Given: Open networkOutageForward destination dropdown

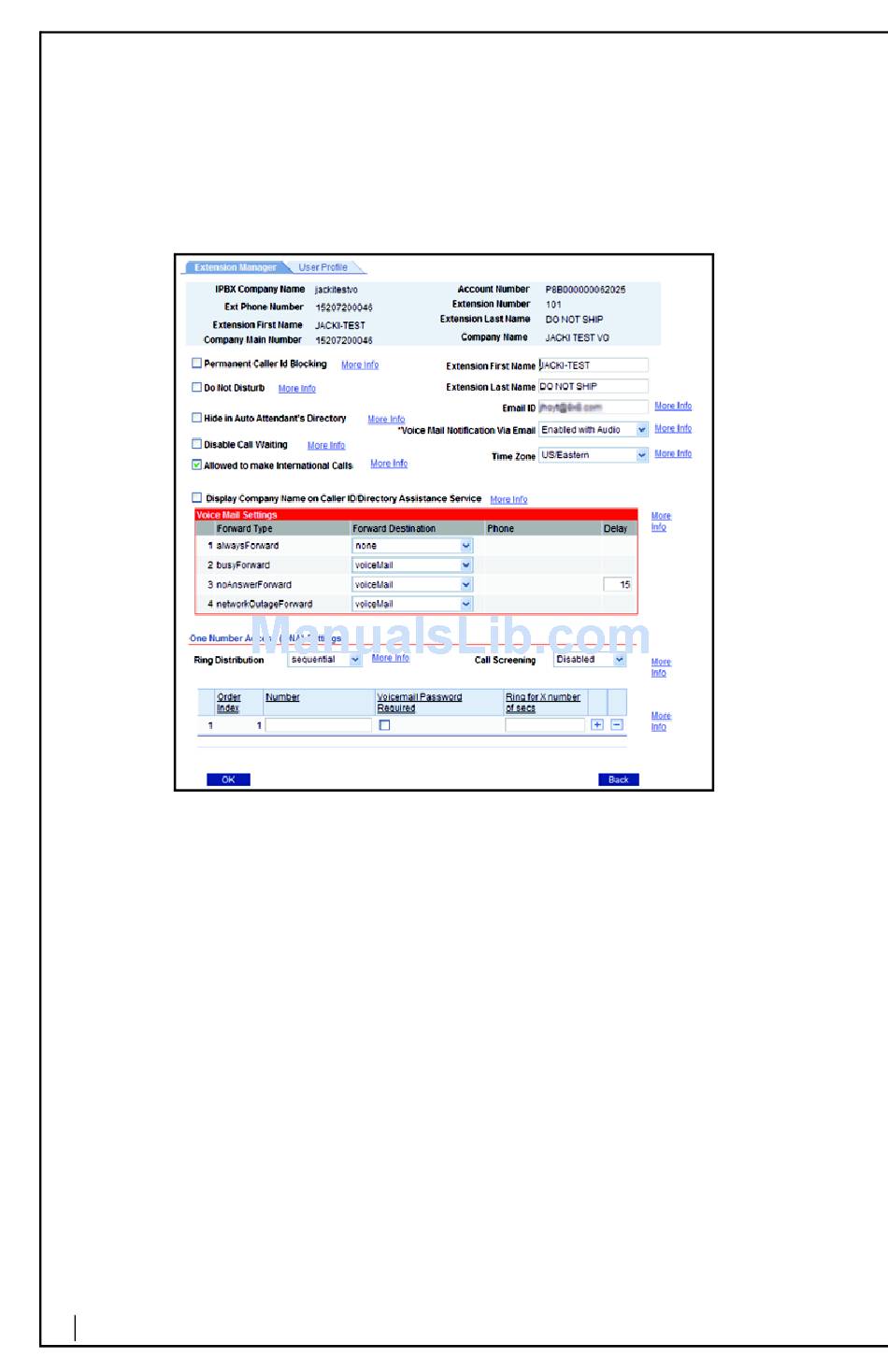Looking at the screenshot, I should [412, 605].
